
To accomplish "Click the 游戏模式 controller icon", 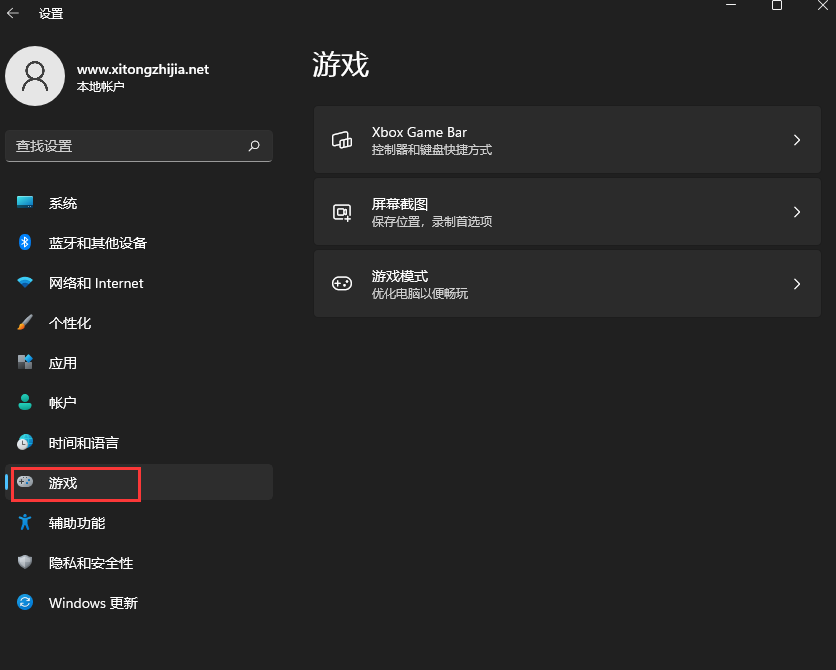I will [342, 284].
